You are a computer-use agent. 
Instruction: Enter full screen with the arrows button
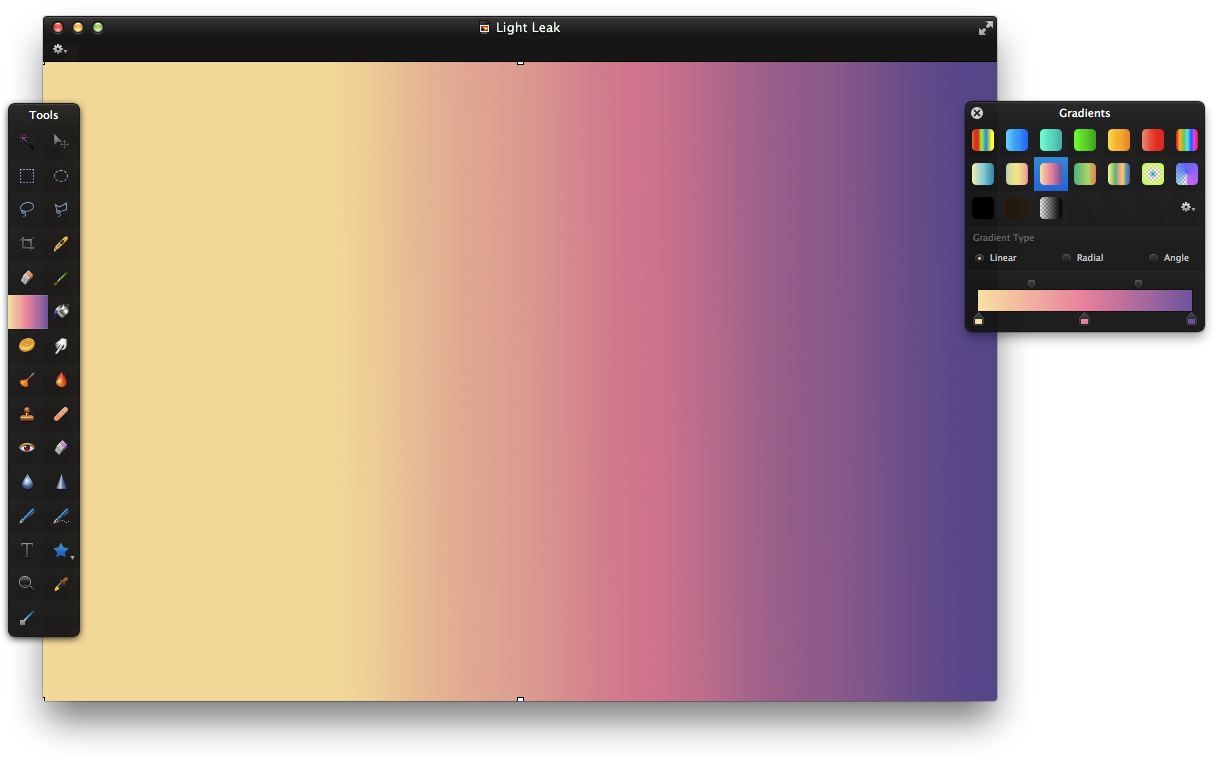click(986, 28)
